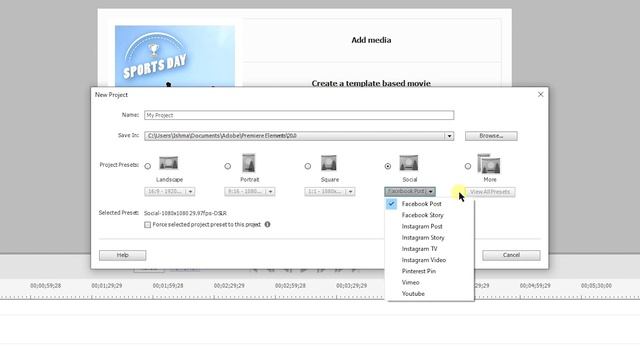Viewport: 640px width, 360px height.
Task: Click the project Name input field
Action: (299, 116)
